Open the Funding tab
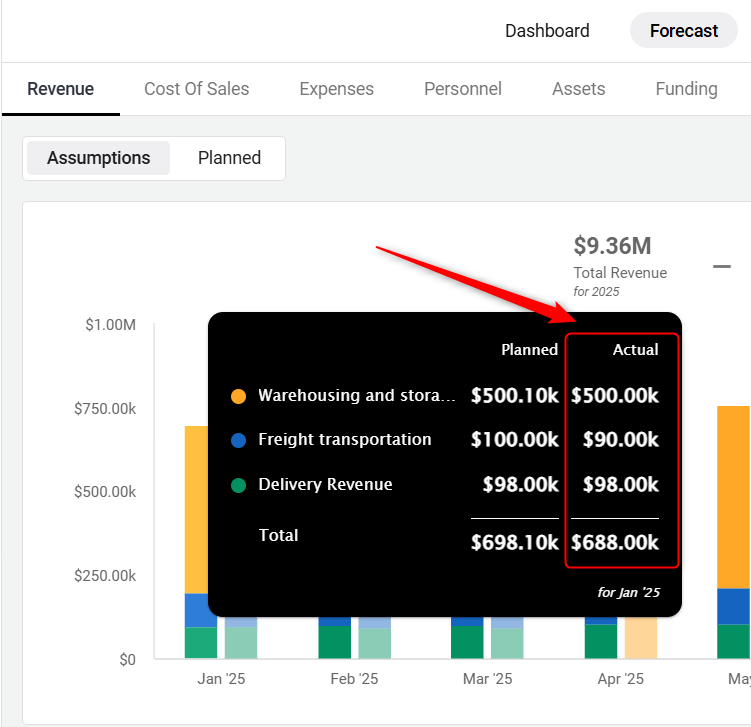The width and height of the screenshot is (751, 727). (686, 89)
